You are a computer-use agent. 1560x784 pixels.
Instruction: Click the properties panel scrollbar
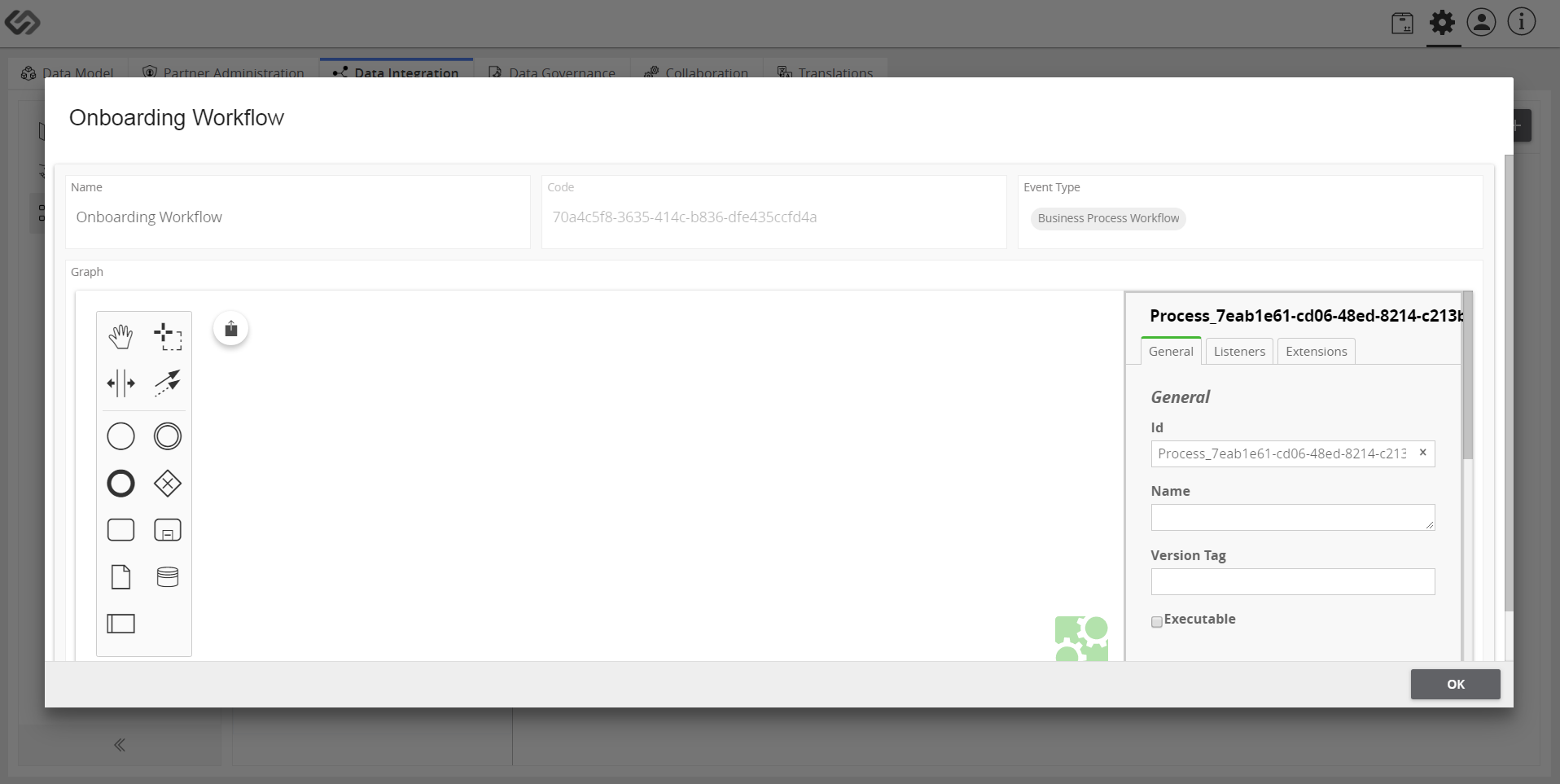coord(1467,375)
